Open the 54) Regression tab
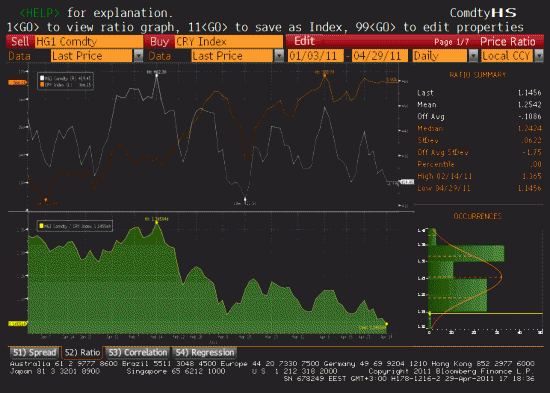The height and width of the screenshot is (393, 550). click(x=204, y=352)
